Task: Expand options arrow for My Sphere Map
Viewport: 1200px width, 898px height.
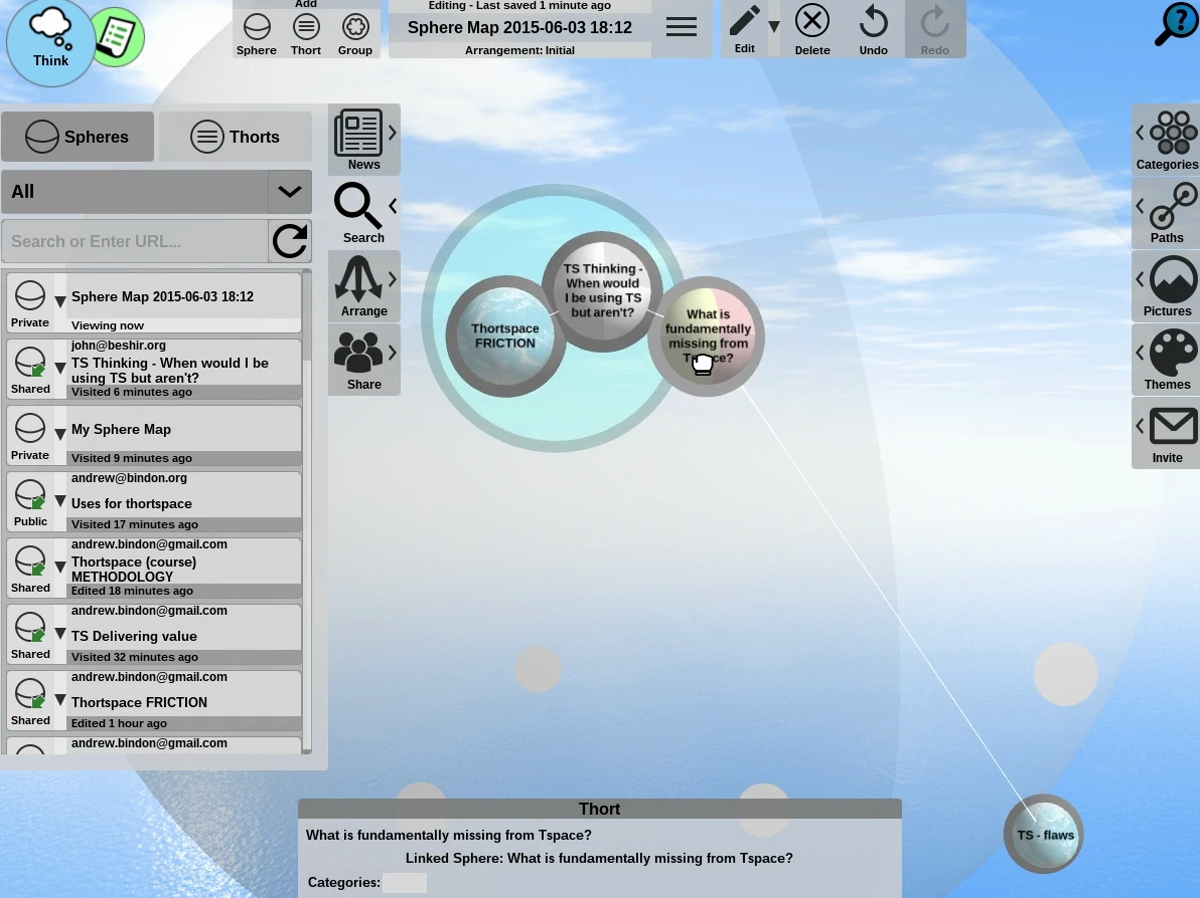Action: pos(60,434)
